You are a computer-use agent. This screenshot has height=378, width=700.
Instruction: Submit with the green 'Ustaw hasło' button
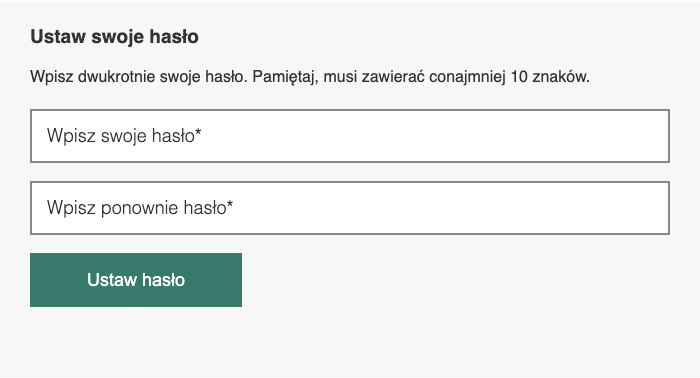point(136,280)
